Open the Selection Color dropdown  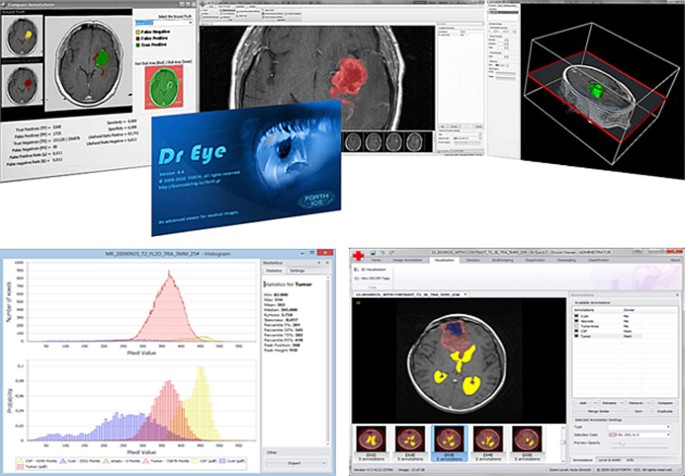click(x=639, y=435)
